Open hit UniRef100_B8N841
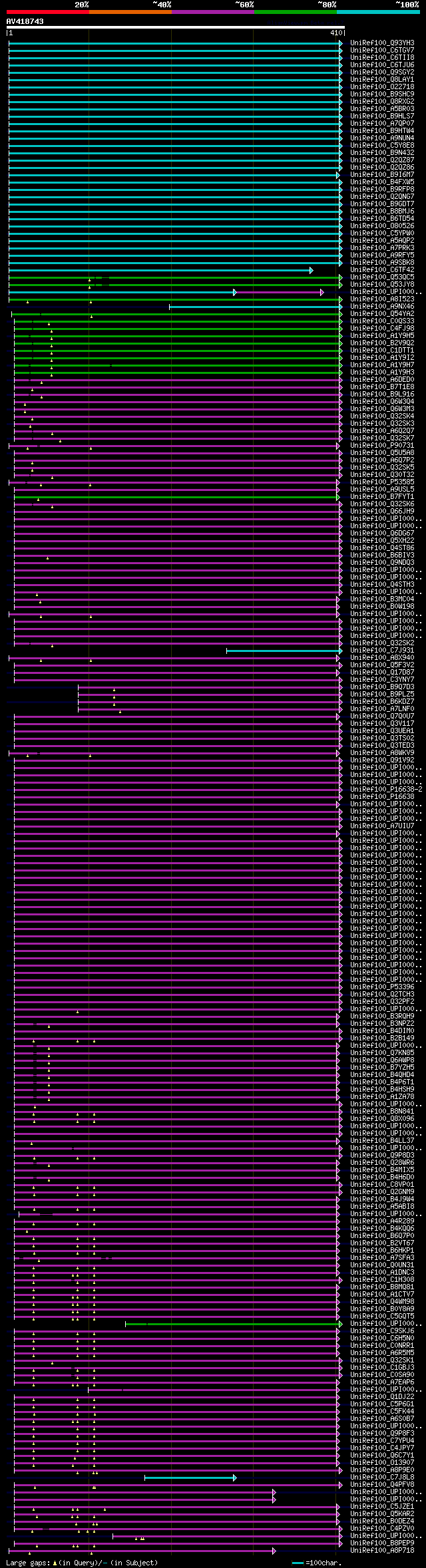Screen dimensions: 426x1568 click(382, 1111)
